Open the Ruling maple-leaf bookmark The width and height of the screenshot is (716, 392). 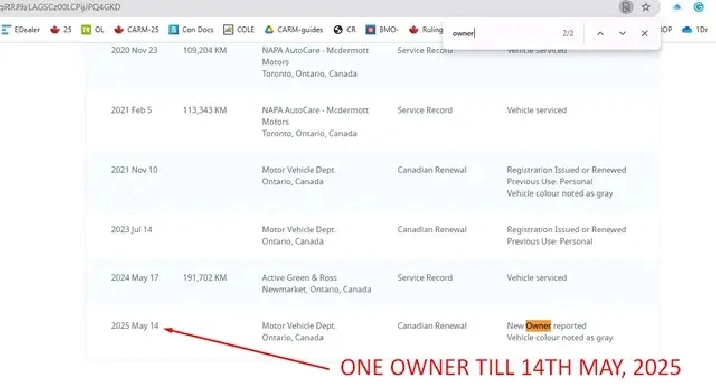426,30
